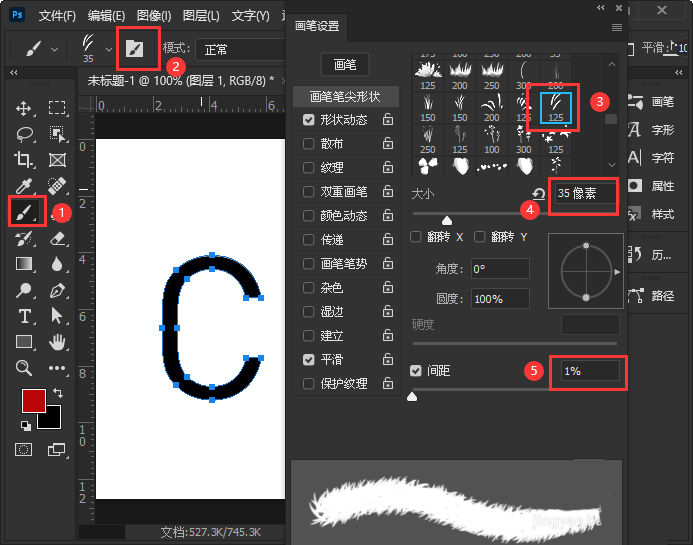The width and height of the screenshot is (693, 545).
Task: Open the 模式 blend mode dropdown
Action: (x=241, y=50)
